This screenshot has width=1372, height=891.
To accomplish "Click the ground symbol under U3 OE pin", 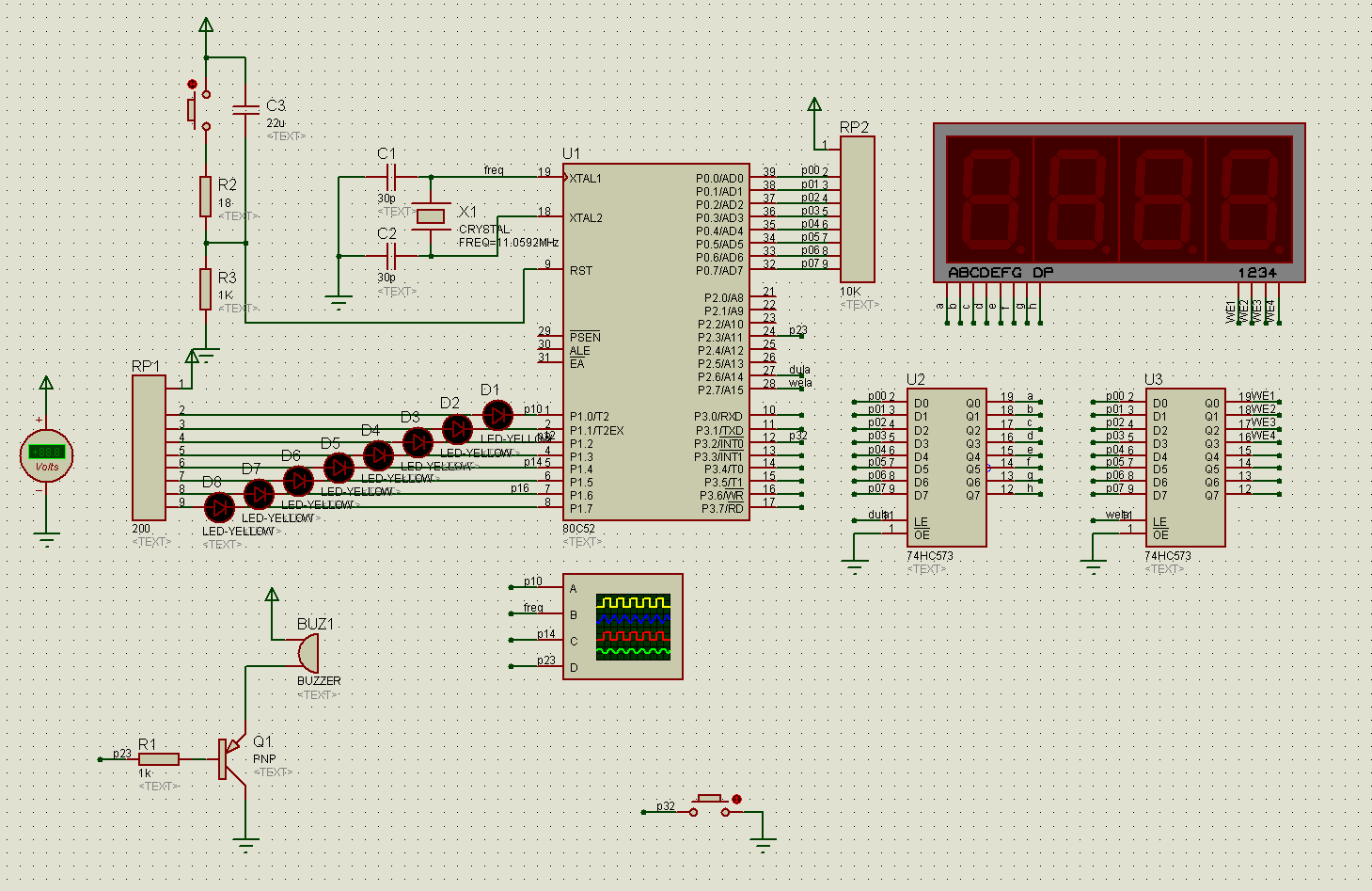I will tap(1093, 566).
